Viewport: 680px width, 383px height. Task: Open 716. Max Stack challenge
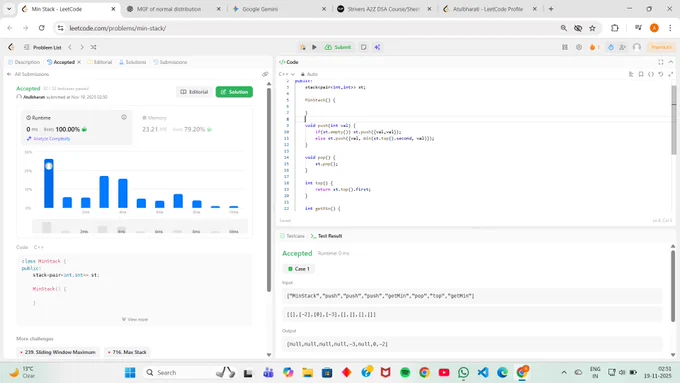pyautogui.click(x=127, y=352)
